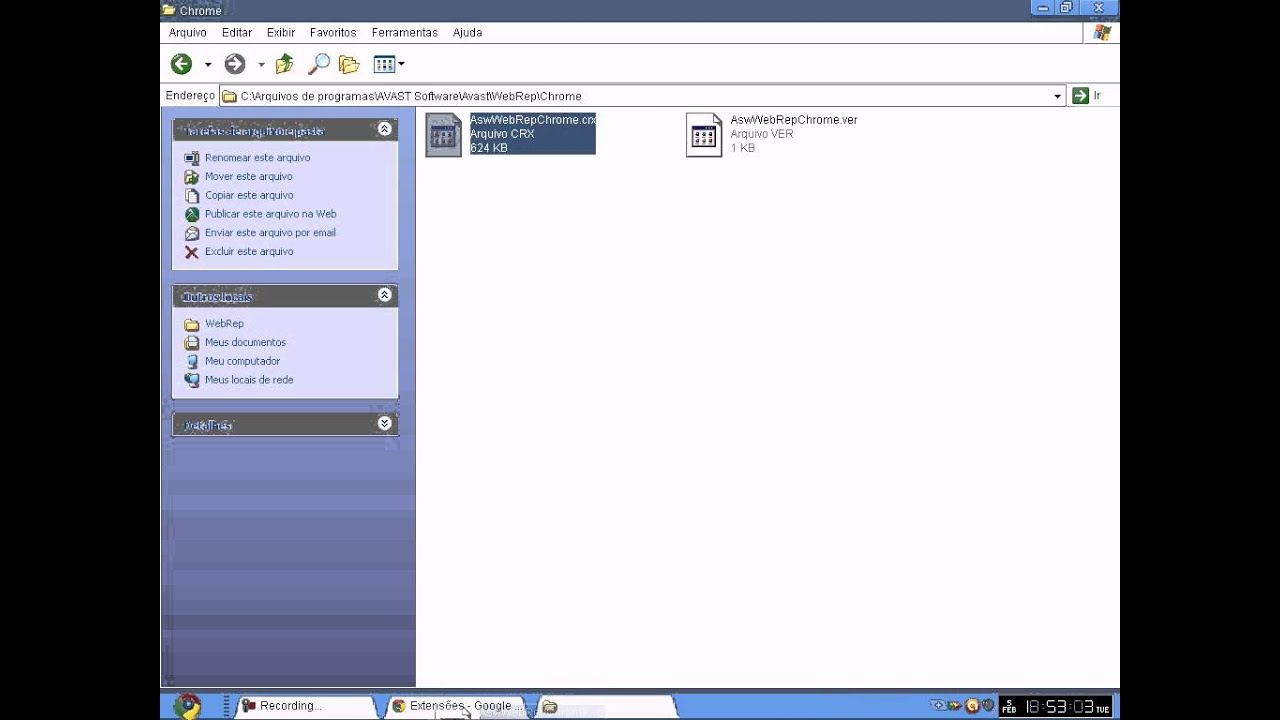
Task: Click the Chrome folder title bar icon
Action: coord(168,10)
